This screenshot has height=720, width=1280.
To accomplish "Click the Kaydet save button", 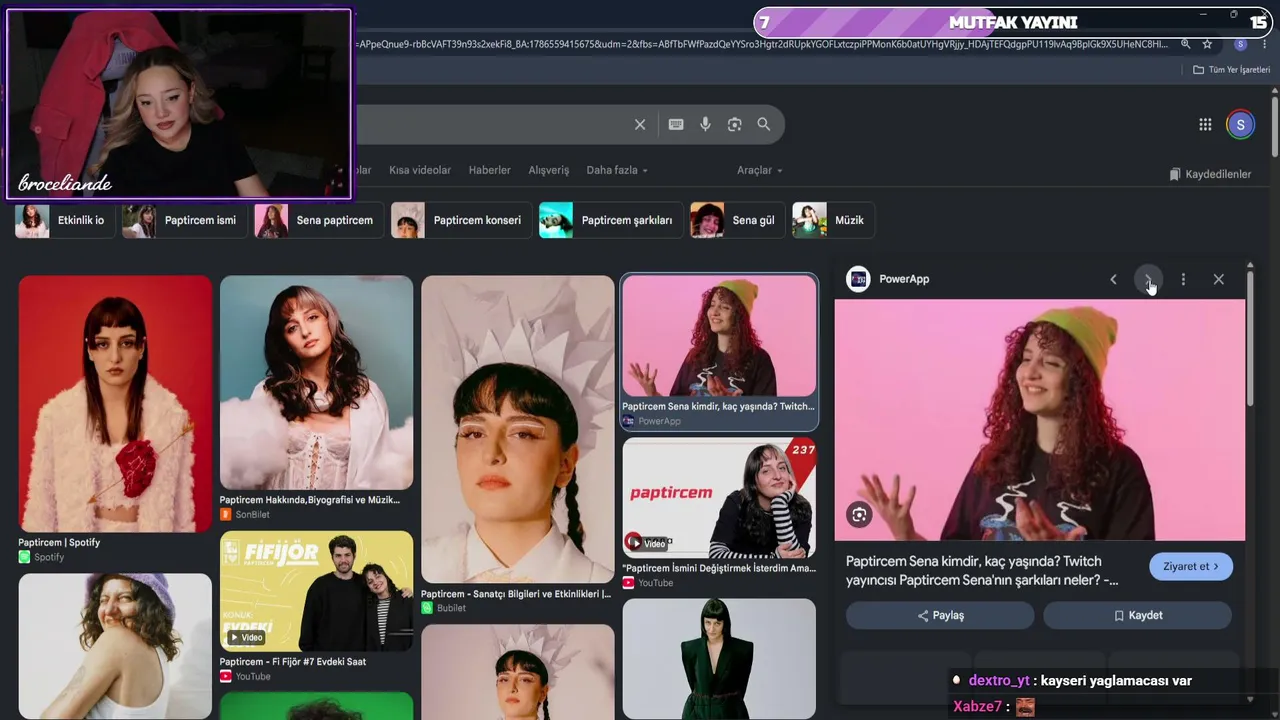I will point(1137,615).
